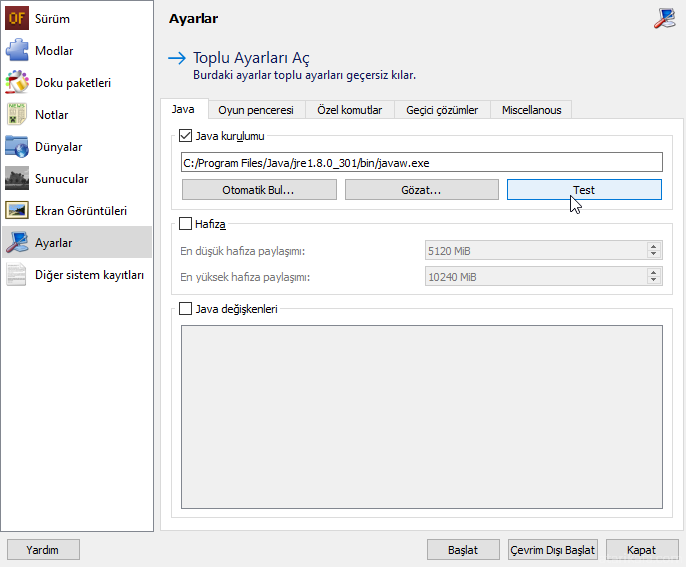This screenshot has height=567, width=686.
Task: Open the Özel komutlar tab
Action: 350,110
